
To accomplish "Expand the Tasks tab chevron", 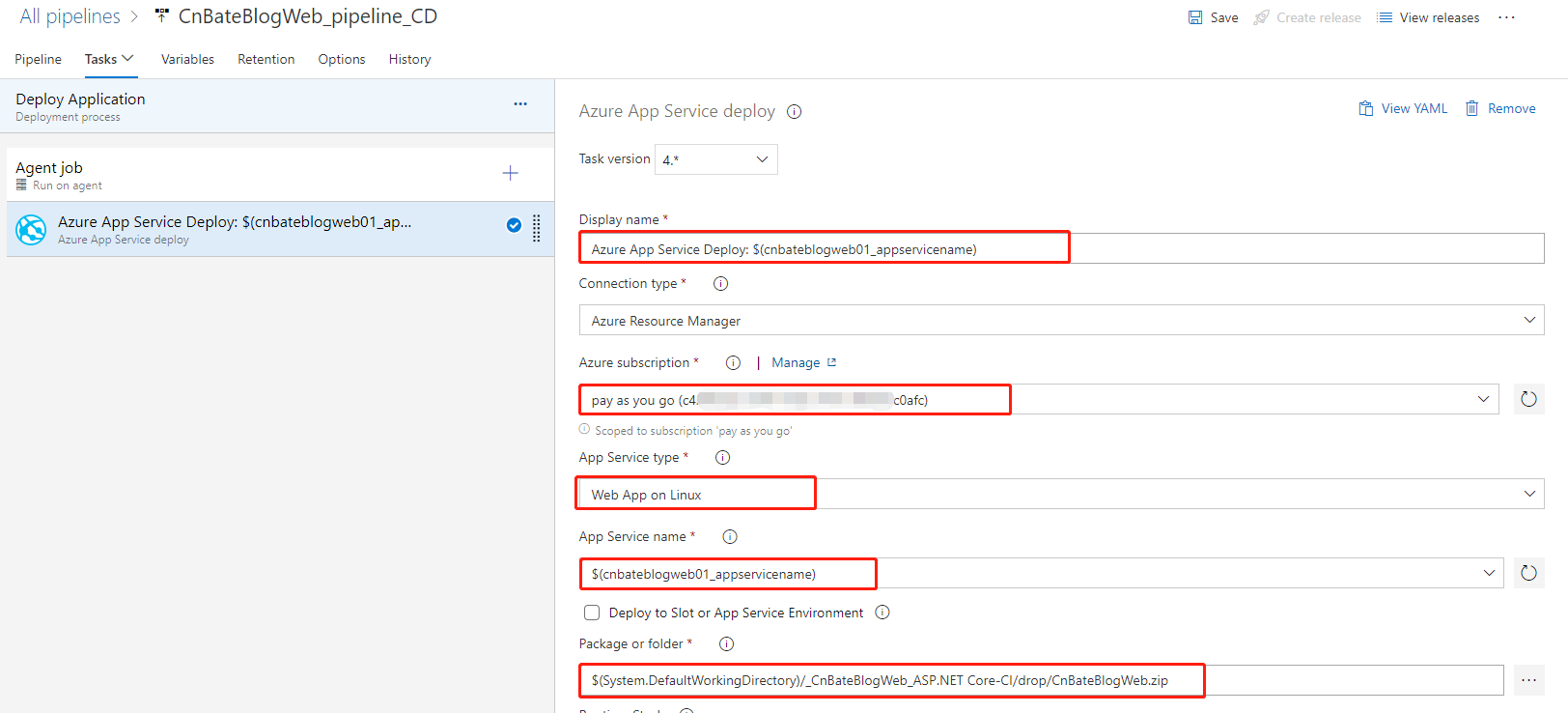I will point(127,59).
